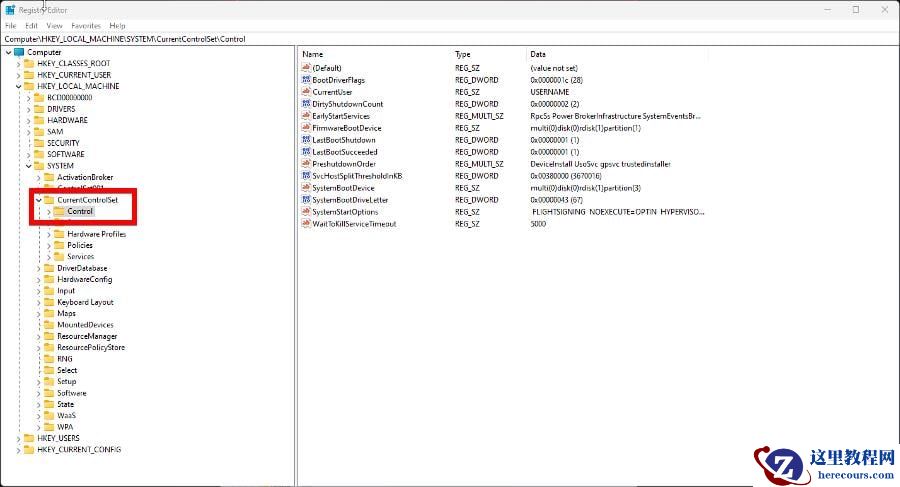900x487 pixels.
Task: Open the Favorites menu
Action: (x=86, y=26)
